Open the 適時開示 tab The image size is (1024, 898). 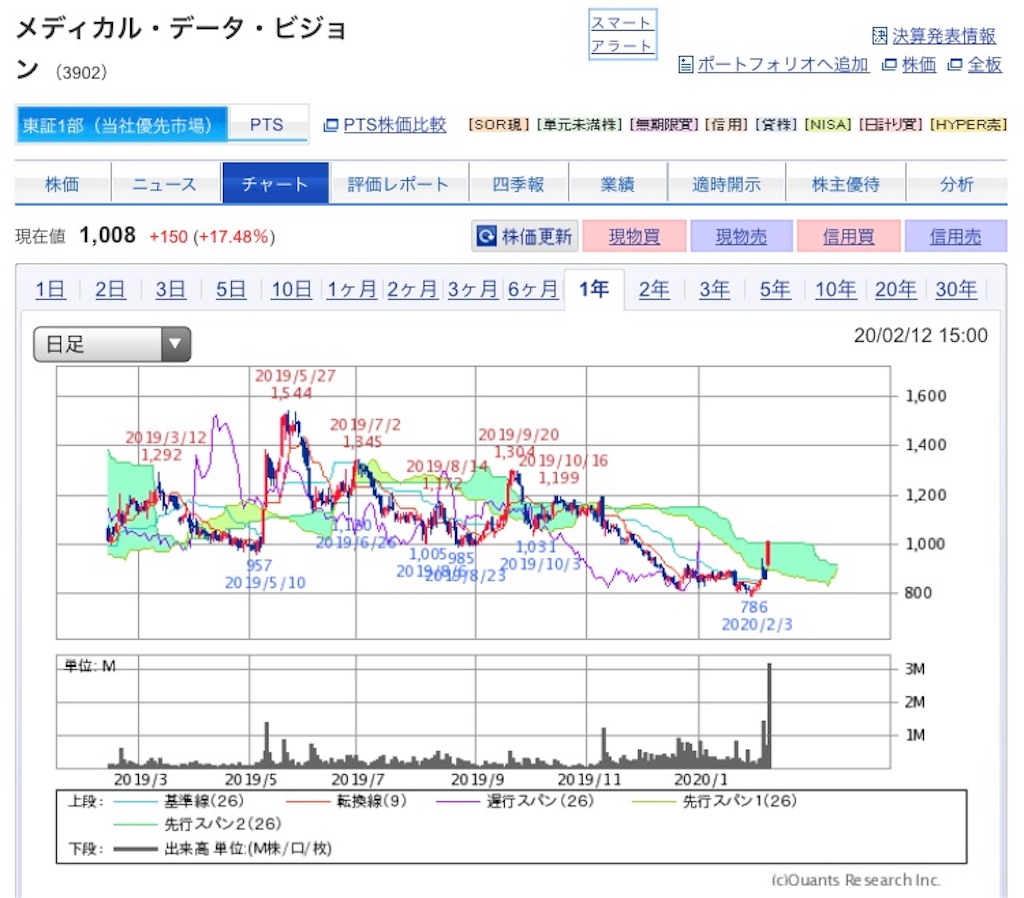(726, 184)
